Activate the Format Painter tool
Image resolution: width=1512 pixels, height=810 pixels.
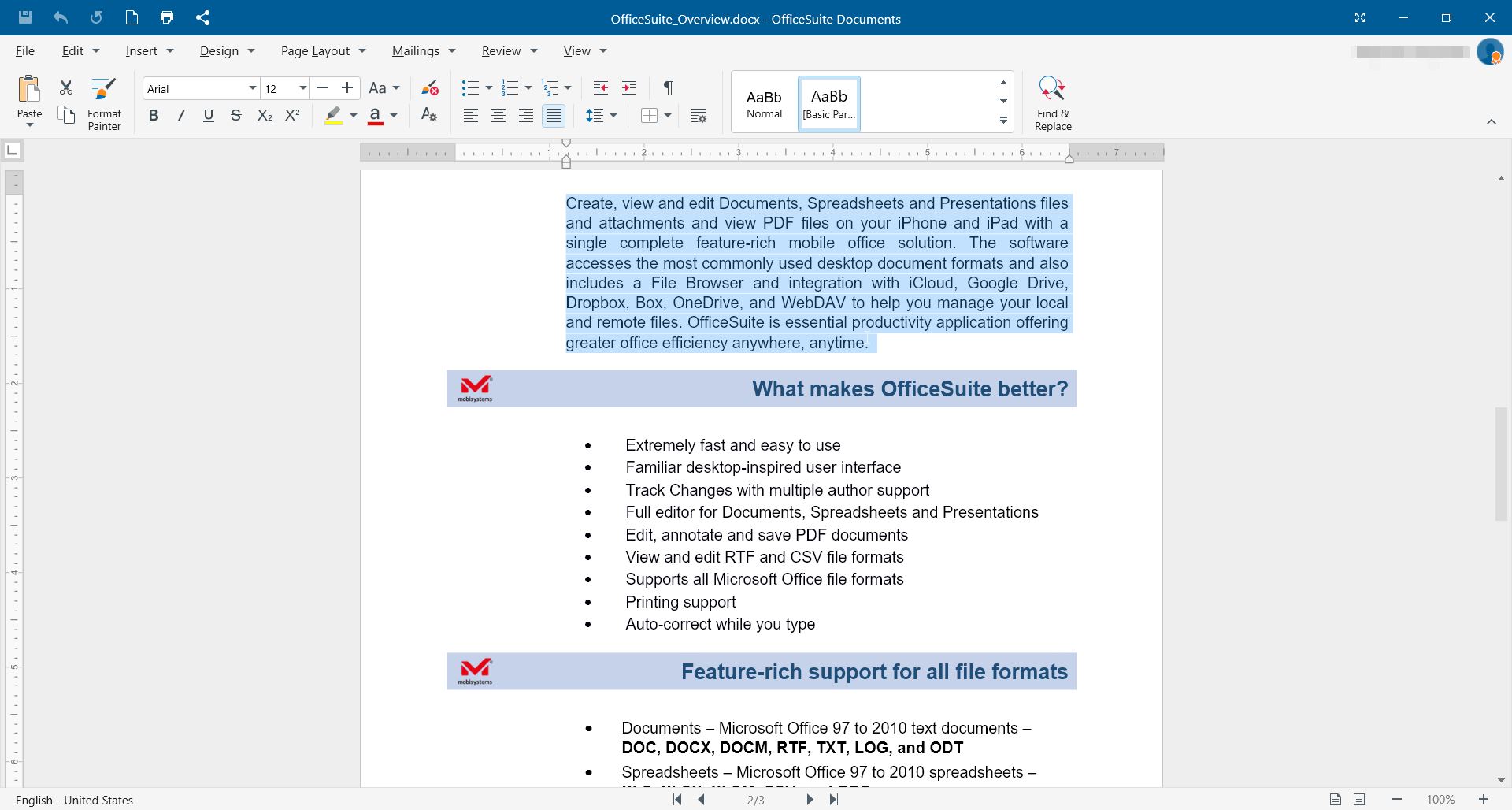(104, 103)
